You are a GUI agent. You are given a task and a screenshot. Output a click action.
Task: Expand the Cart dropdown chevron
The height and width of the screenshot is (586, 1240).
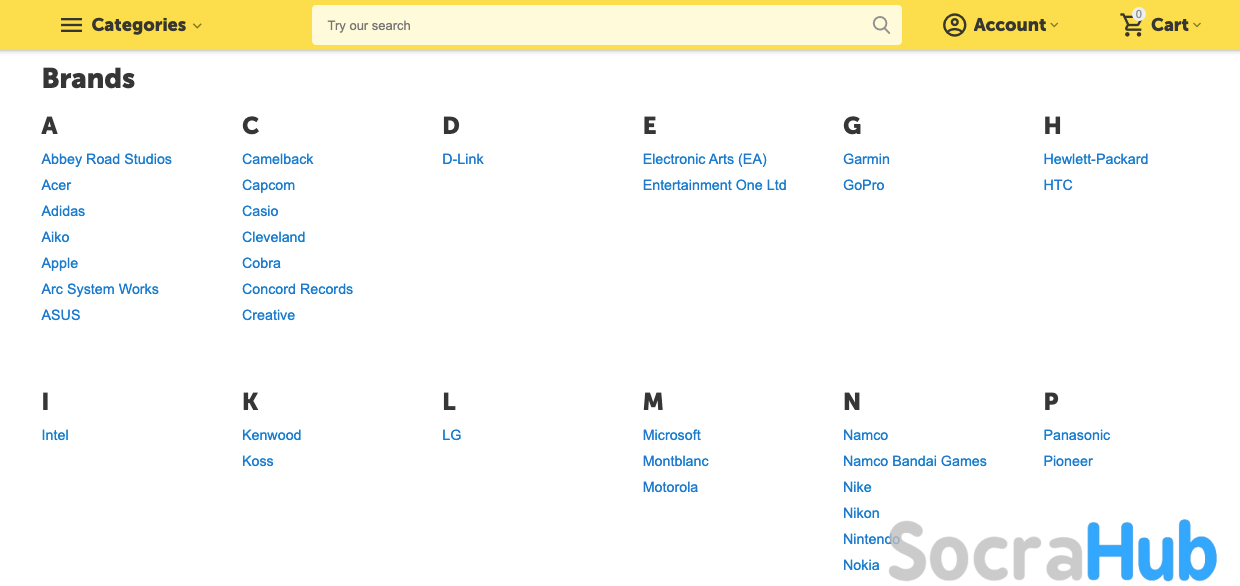tap(1197, 26)
